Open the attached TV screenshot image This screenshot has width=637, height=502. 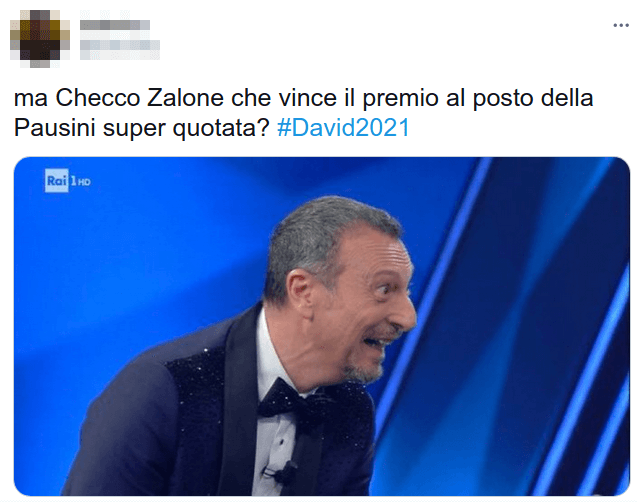(322, 326)
